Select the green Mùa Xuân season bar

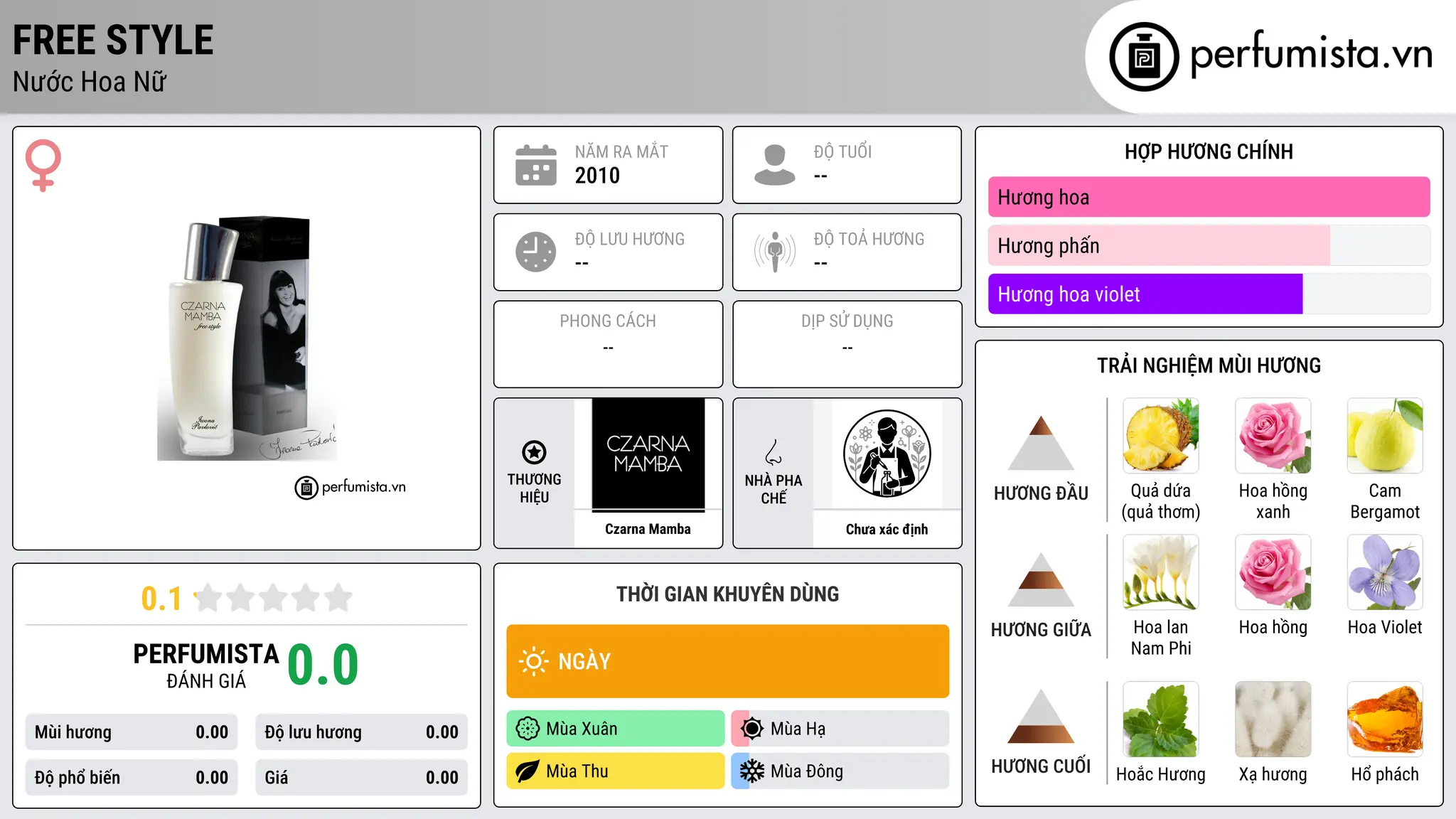[616, 729]
